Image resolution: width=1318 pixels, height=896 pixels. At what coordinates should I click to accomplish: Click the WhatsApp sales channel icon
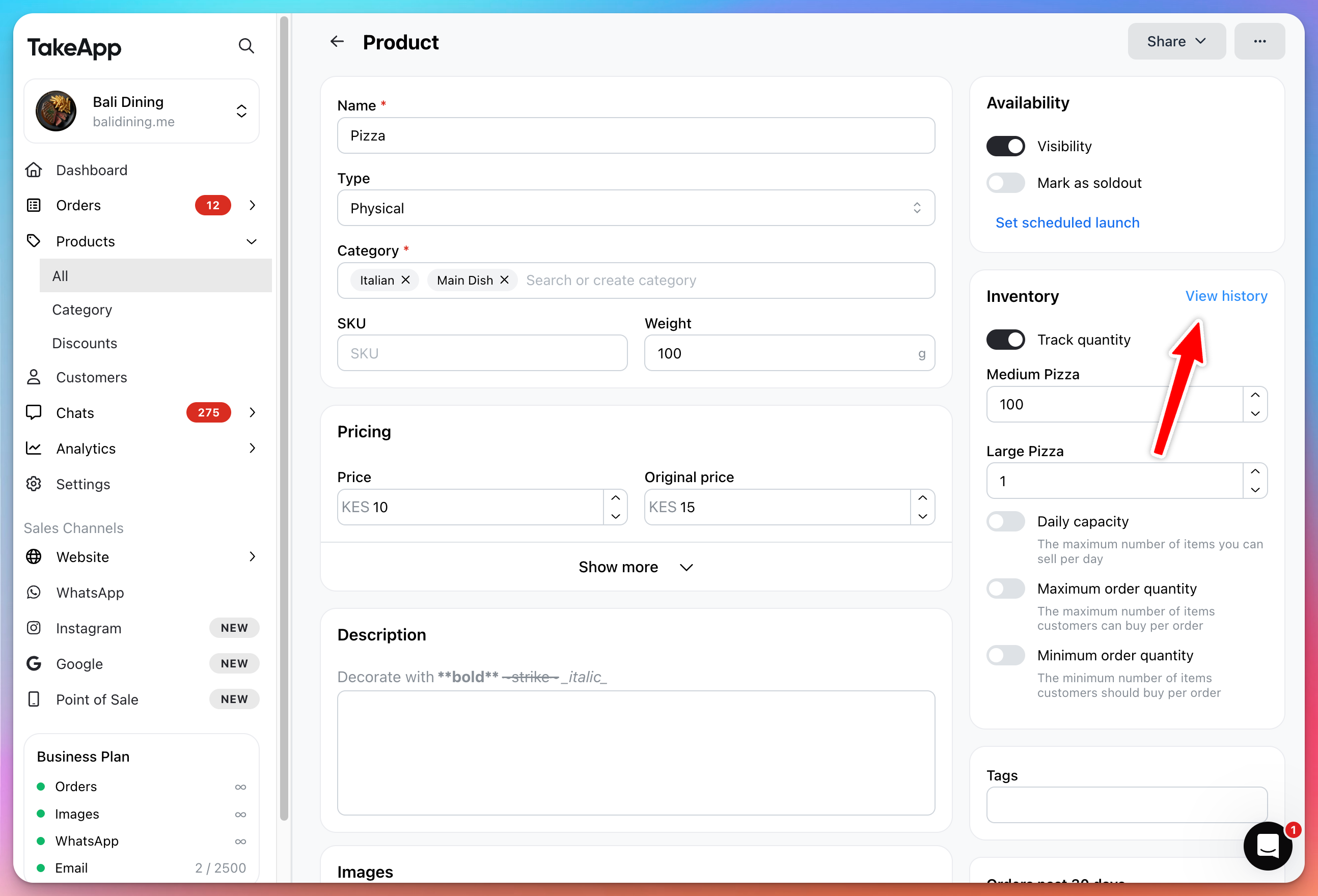point(34,592)
